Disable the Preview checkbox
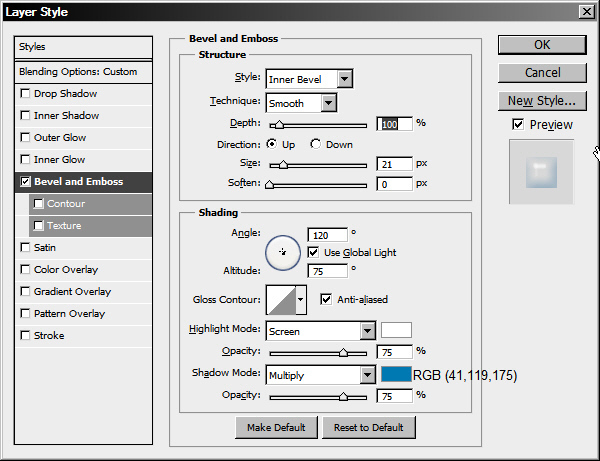 click(517, 125)
